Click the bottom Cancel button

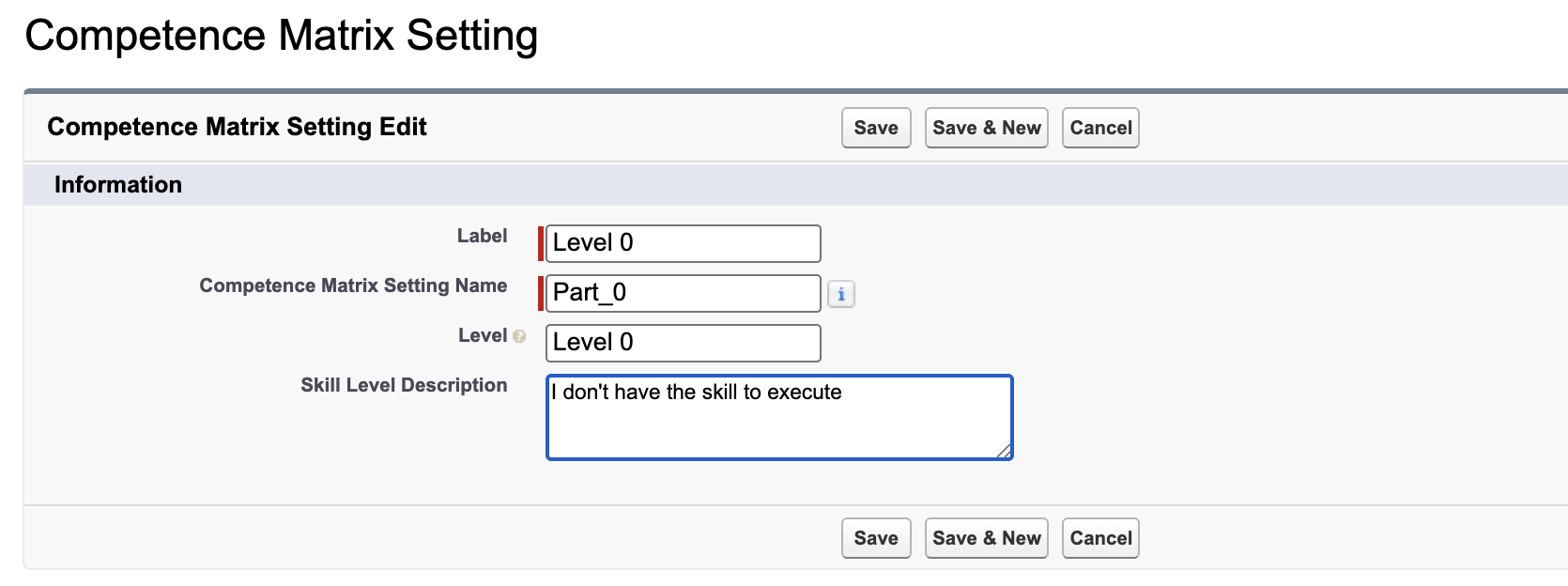(1100, 538)
